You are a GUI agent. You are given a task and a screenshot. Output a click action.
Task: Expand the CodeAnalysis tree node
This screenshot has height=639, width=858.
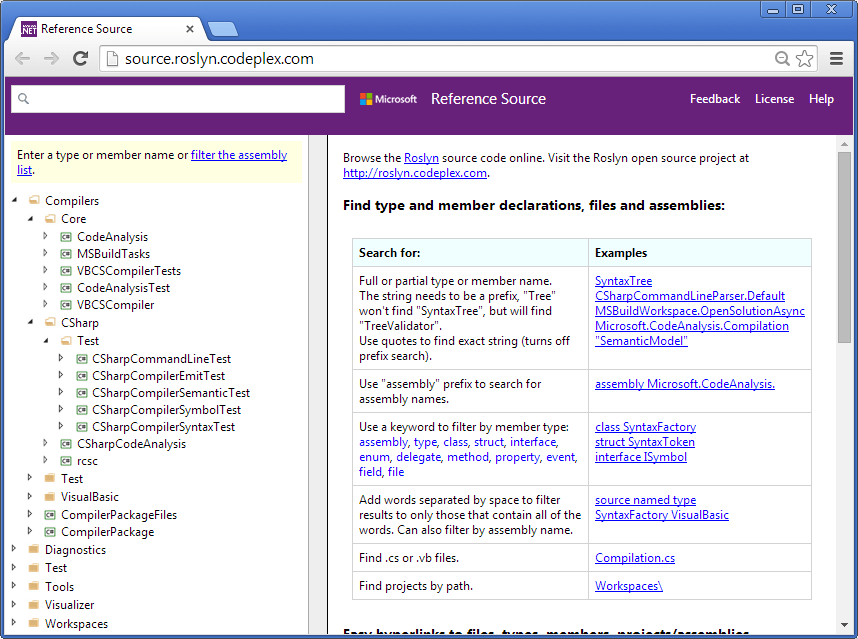(46, 238)
